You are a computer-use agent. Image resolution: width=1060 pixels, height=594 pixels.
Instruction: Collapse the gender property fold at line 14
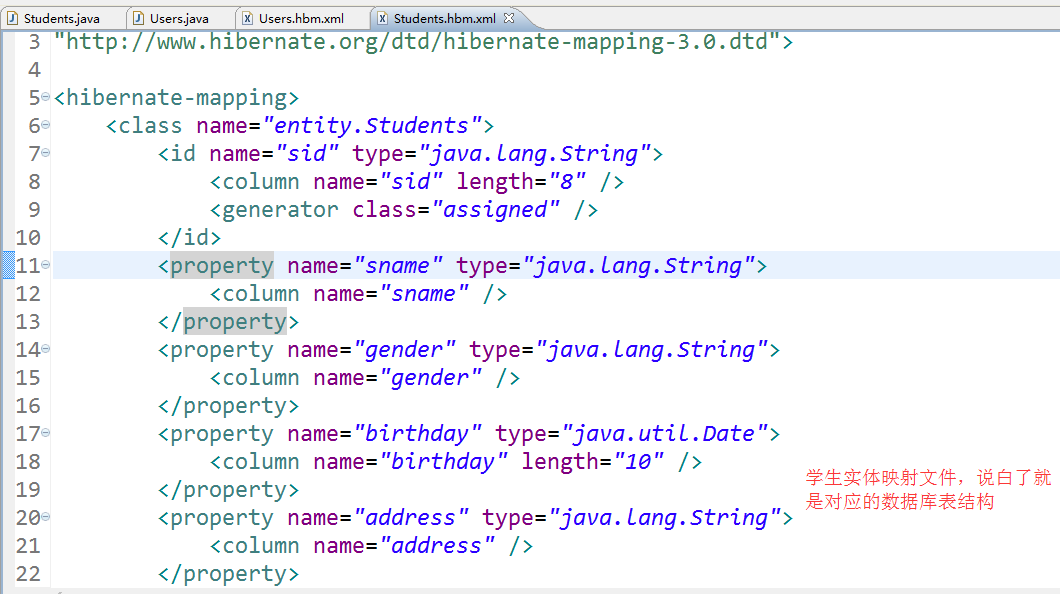click(45, 349)
